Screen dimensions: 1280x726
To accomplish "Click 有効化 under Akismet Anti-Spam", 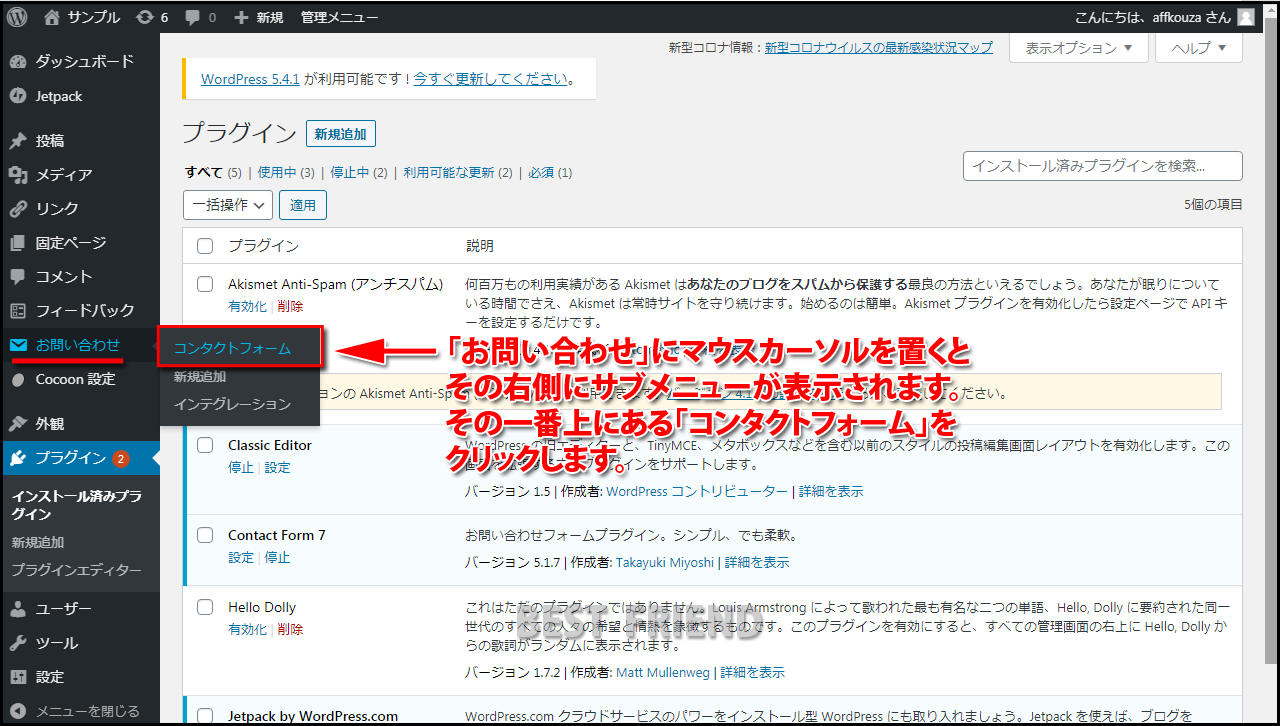I will click(247, 306).
